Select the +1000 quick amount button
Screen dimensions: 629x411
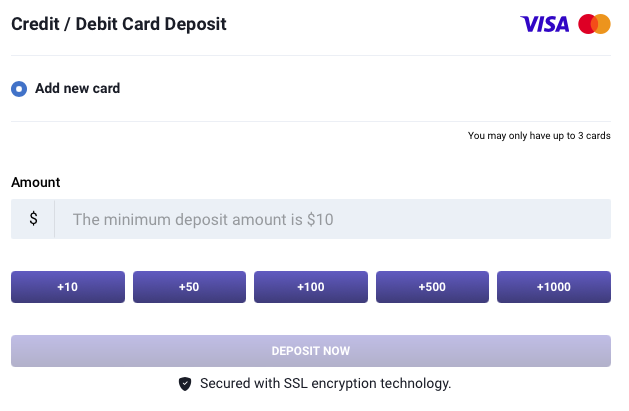point(553,287)
